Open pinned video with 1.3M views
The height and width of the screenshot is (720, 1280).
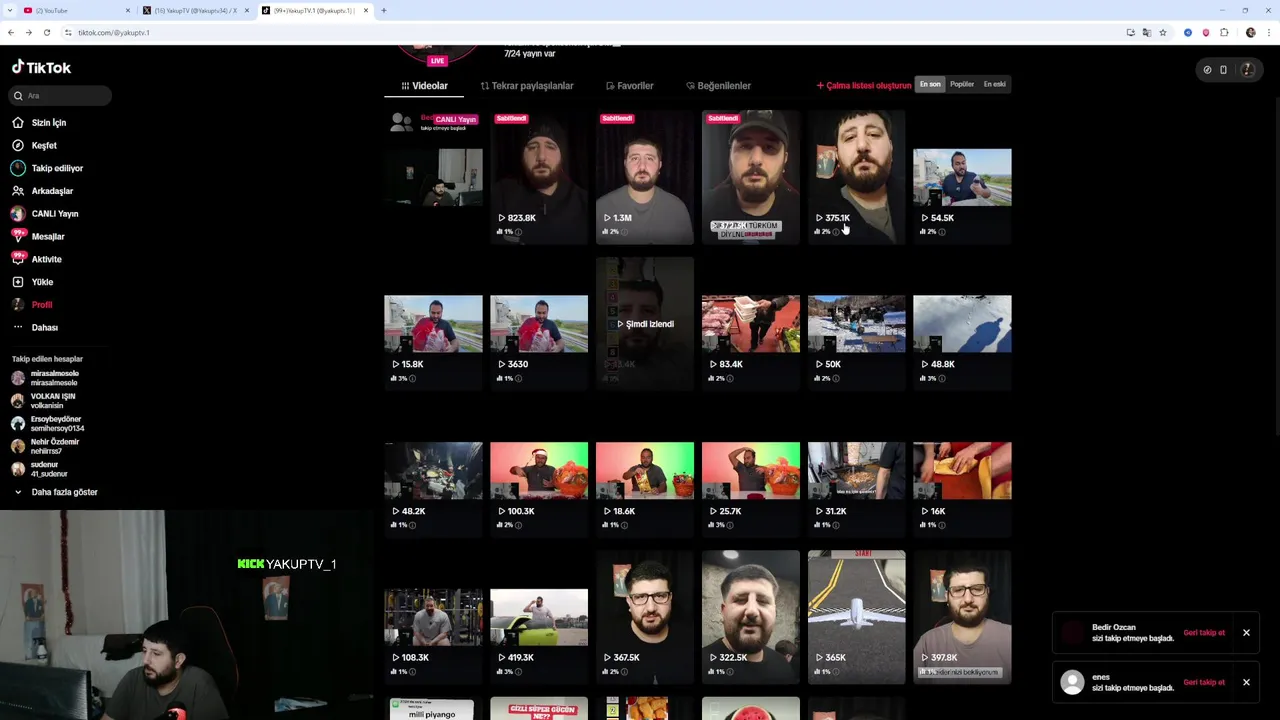coord(645,177)
